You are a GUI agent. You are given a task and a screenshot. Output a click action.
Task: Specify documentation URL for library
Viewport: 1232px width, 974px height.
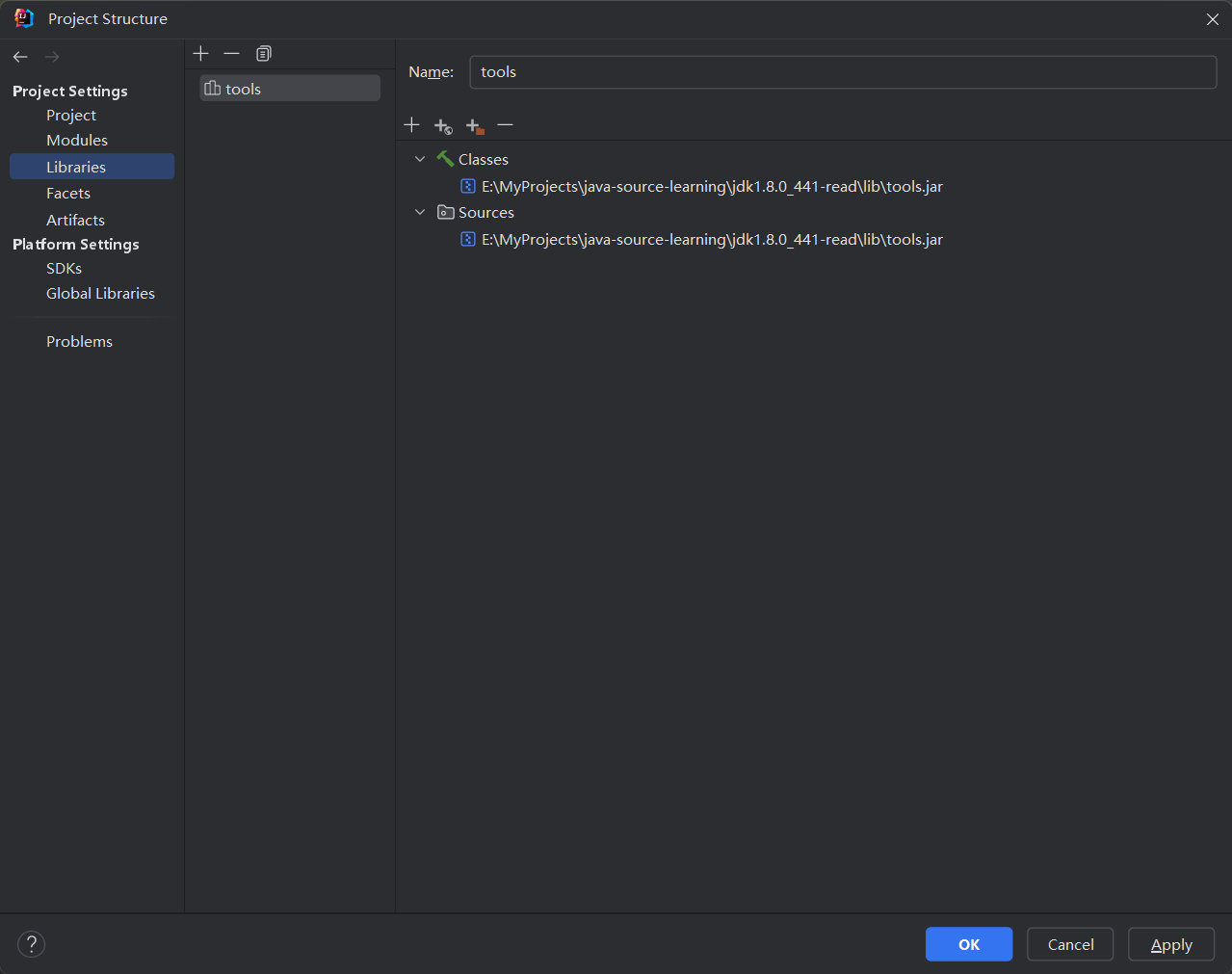443,126
